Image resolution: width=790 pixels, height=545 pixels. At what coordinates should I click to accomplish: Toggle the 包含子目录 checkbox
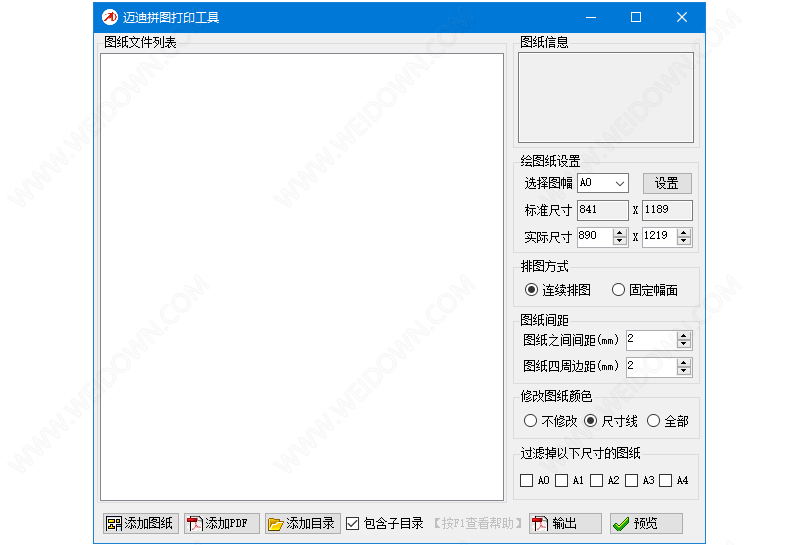tap(353, 524)
